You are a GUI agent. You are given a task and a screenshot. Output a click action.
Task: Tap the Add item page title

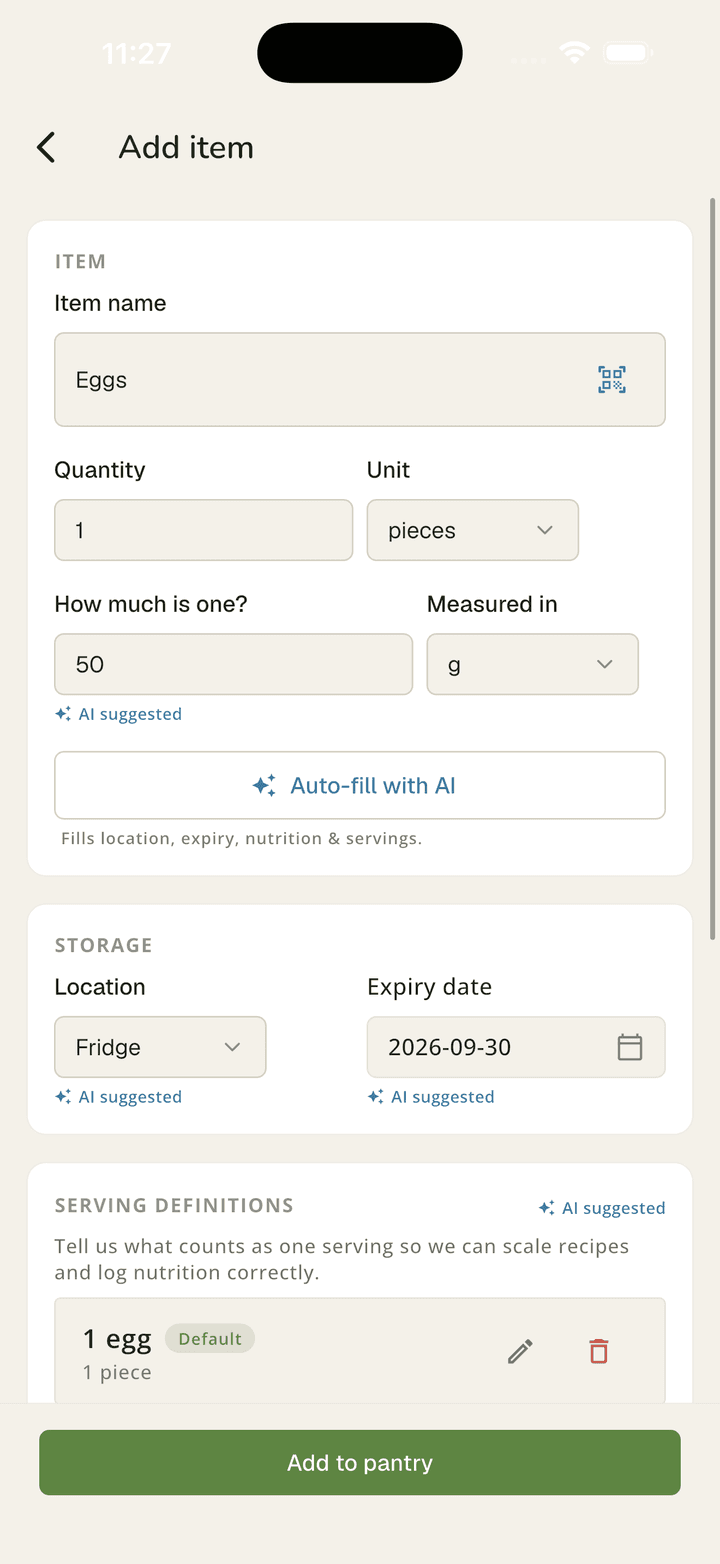(x=186, y=147)
